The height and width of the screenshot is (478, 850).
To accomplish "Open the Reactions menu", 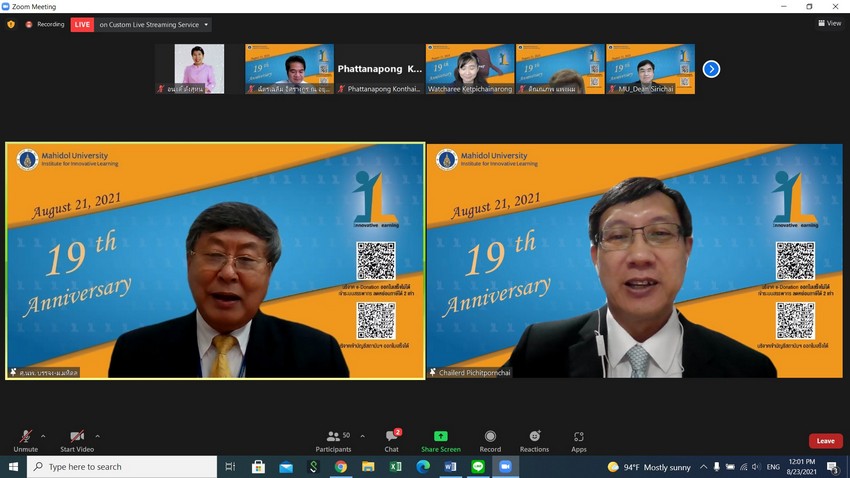I will pyautogui.click(x=534, y=440).
